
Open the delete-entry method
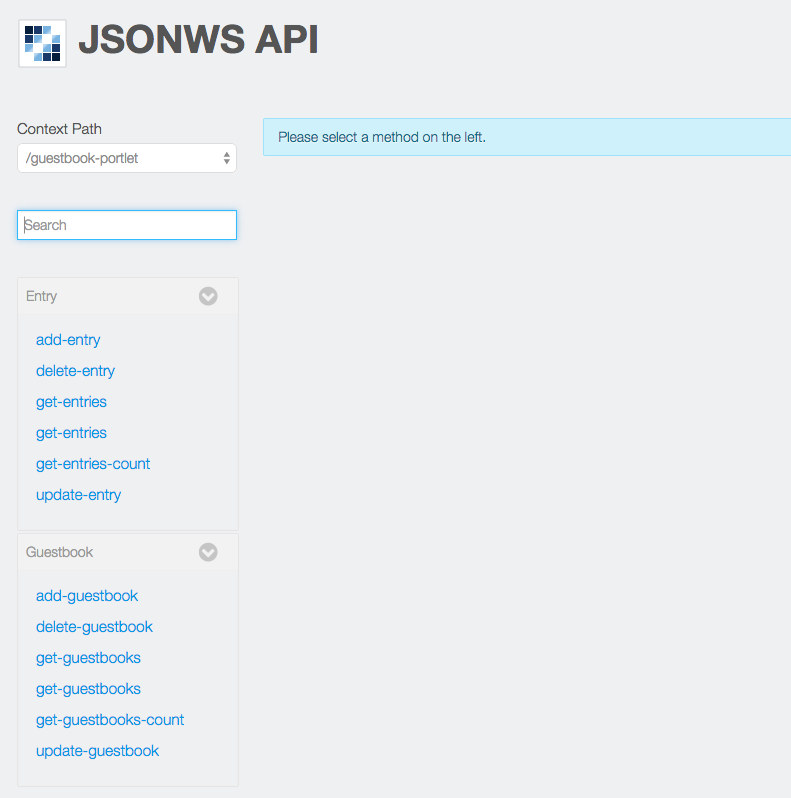click(75, 371)
